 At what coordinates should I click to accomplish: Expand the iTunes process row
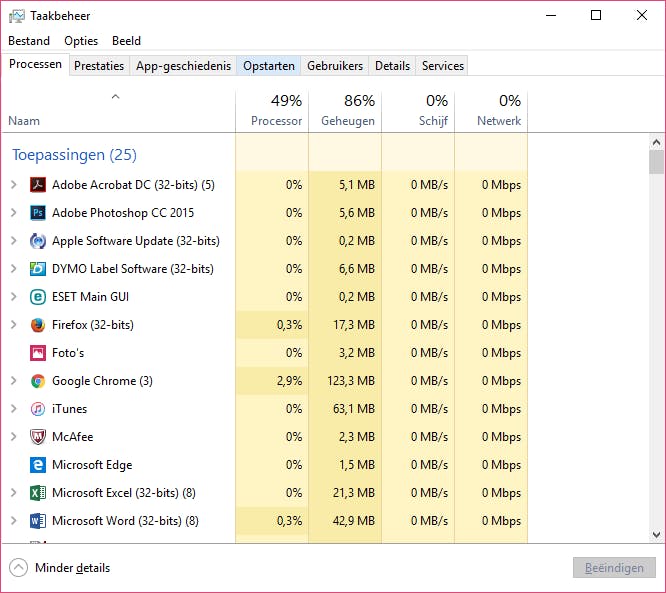(x=14, y=409)
